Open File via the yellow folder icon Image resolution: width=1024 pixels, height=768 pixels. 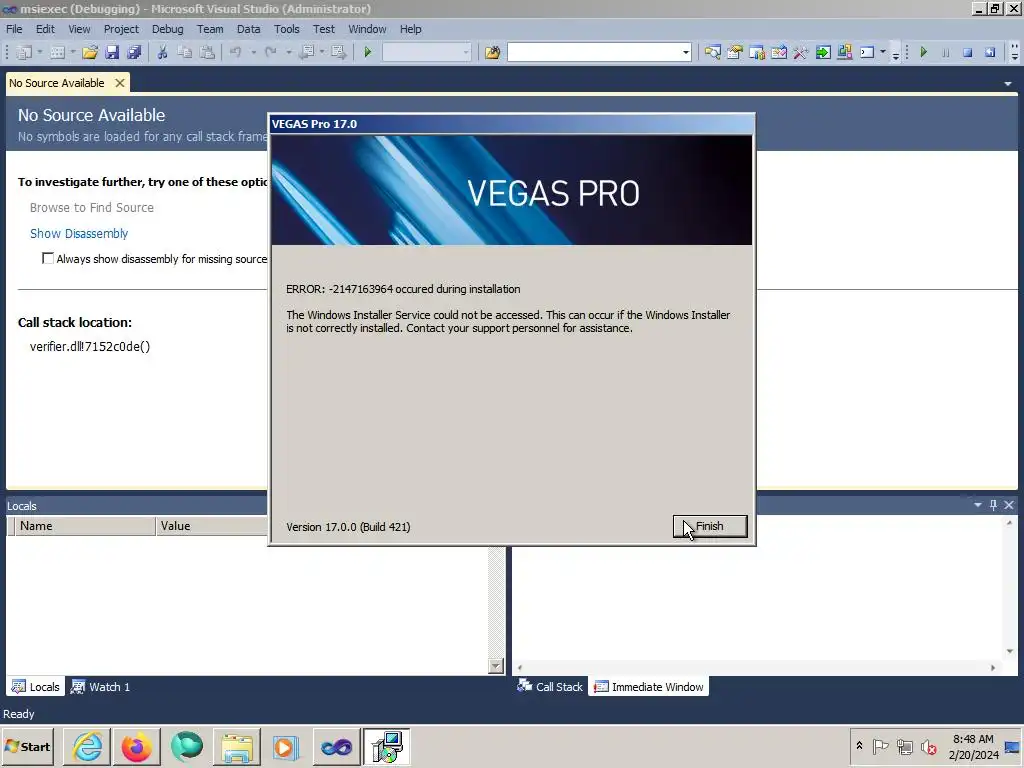[90, 52]
